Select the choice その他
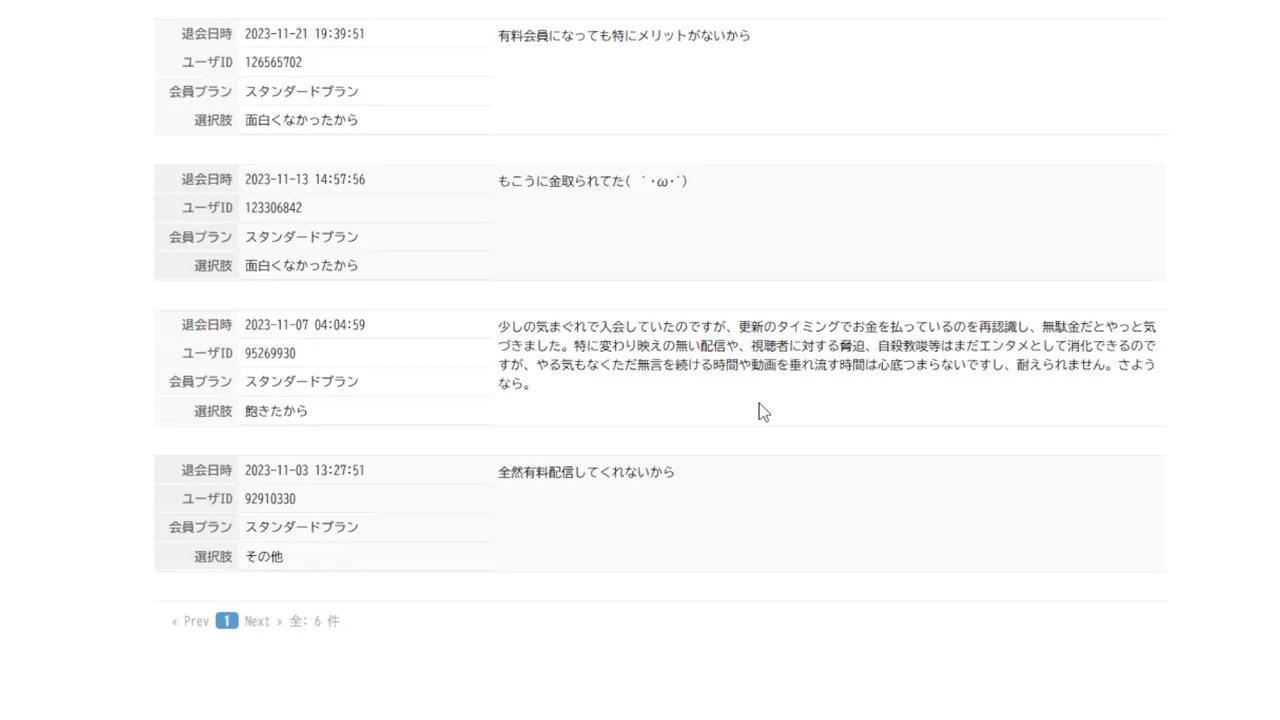 [x=264, y=556]
